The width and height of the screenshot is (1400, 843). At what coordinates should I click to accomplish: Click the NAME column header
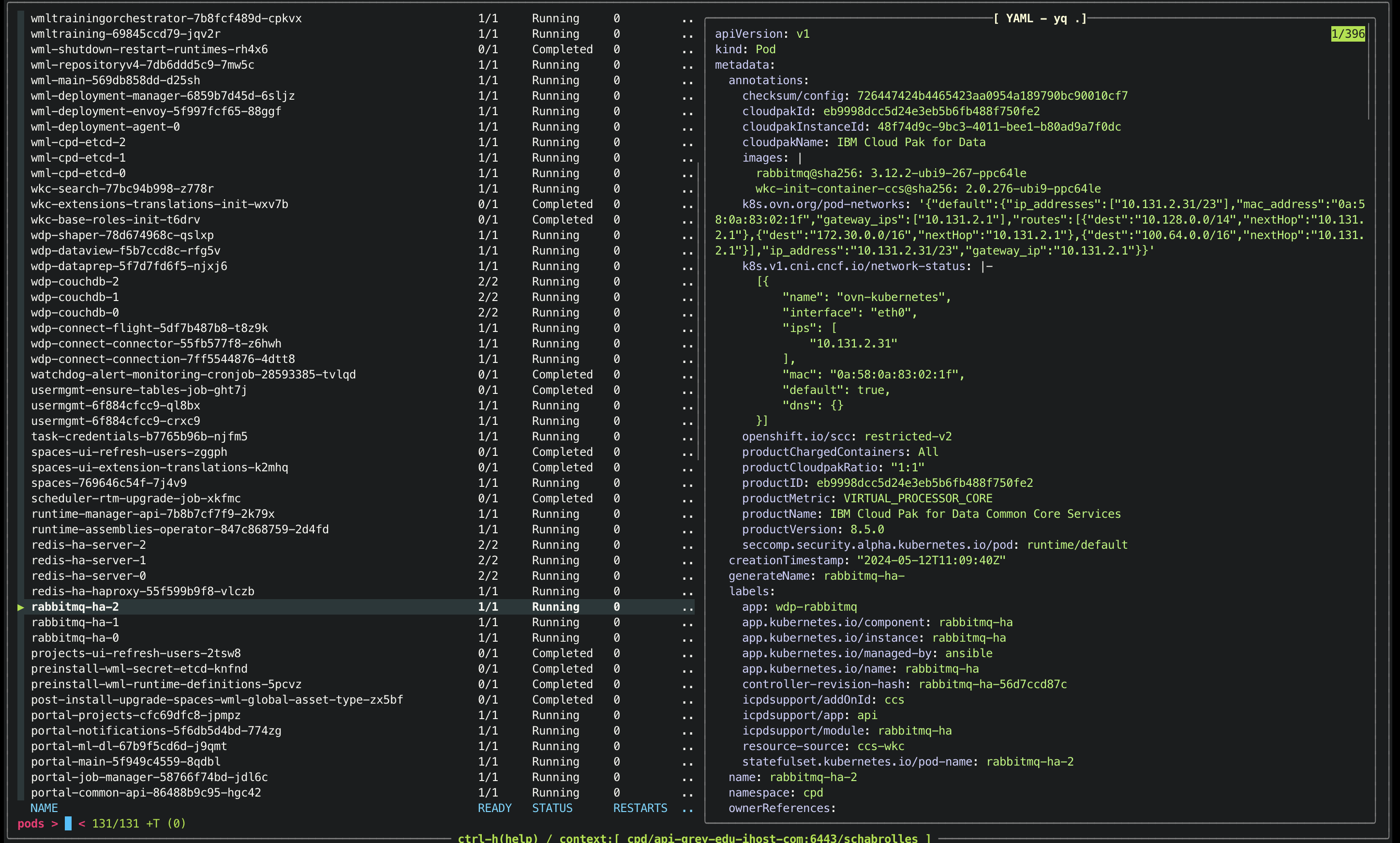[x=44, y=808]
